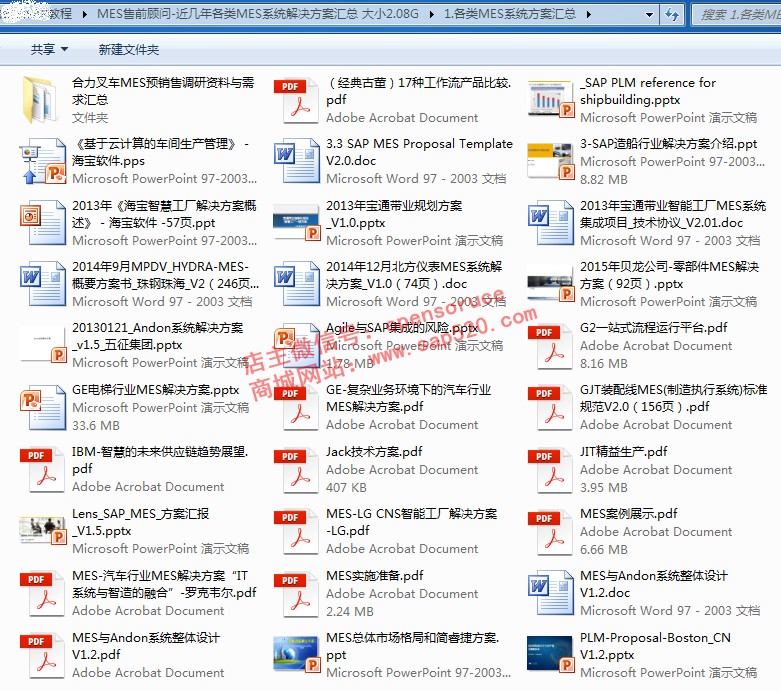Select the 20130121_Andon系统解决方案 pptx icon
This screenshot has width=781, height=691.
click(43, 344)
